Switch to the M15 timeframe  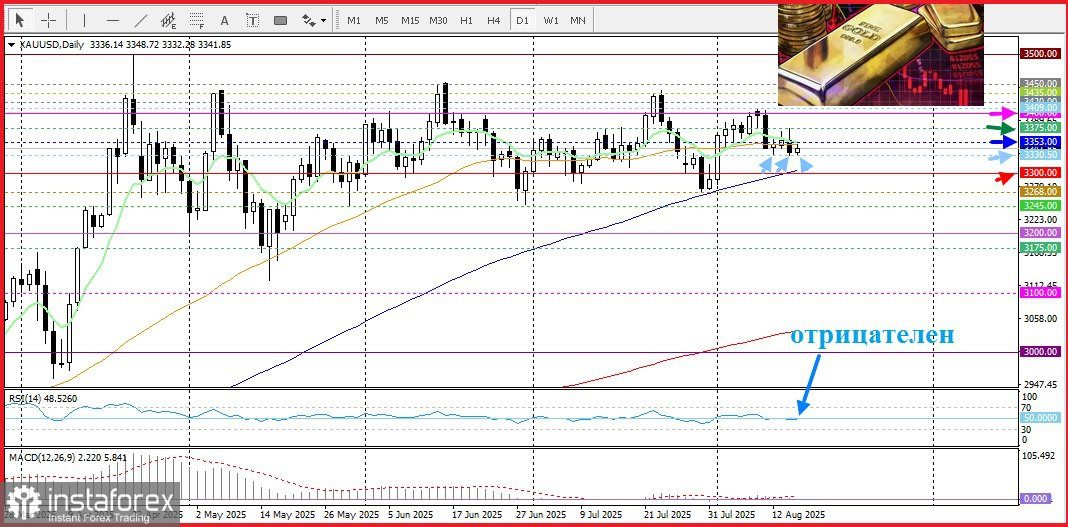click(410, 20)
